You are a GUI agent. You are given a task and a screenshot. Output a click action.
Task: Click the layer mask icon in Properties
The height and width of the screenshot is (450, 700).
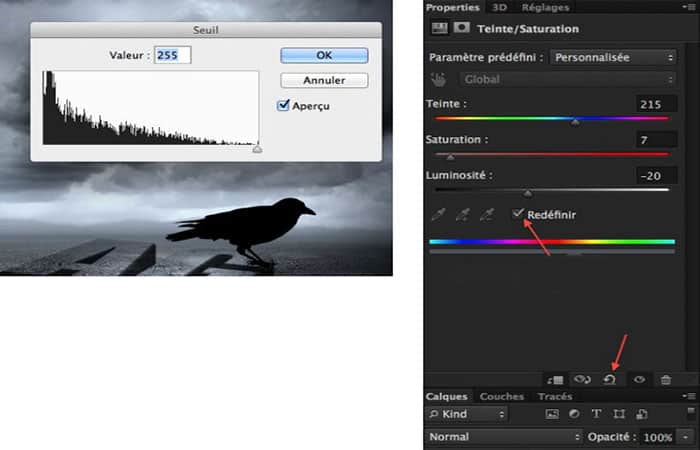click(x=461, y=28)
